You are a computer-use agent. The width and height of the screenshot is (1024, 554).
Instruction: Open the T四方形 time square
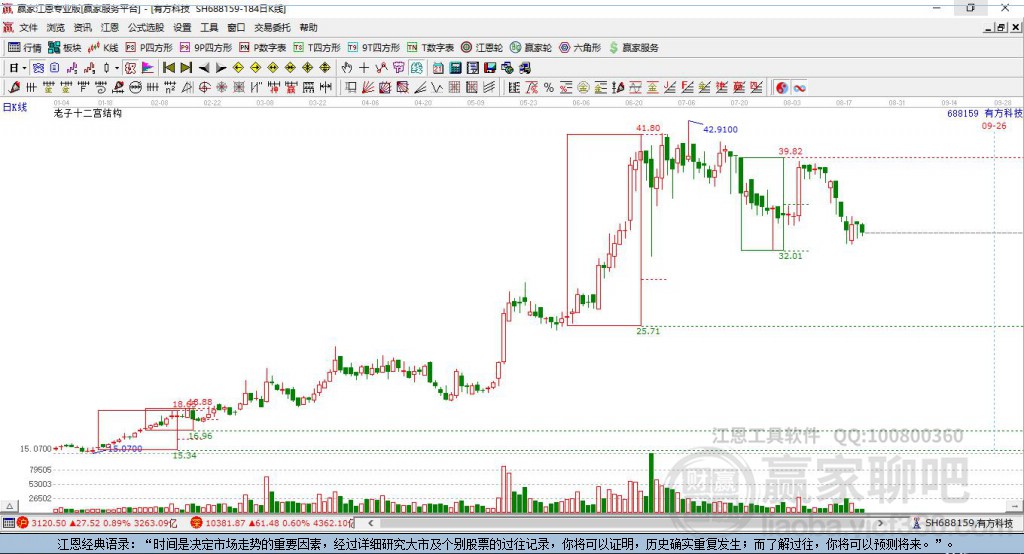(x=317, y=48)
